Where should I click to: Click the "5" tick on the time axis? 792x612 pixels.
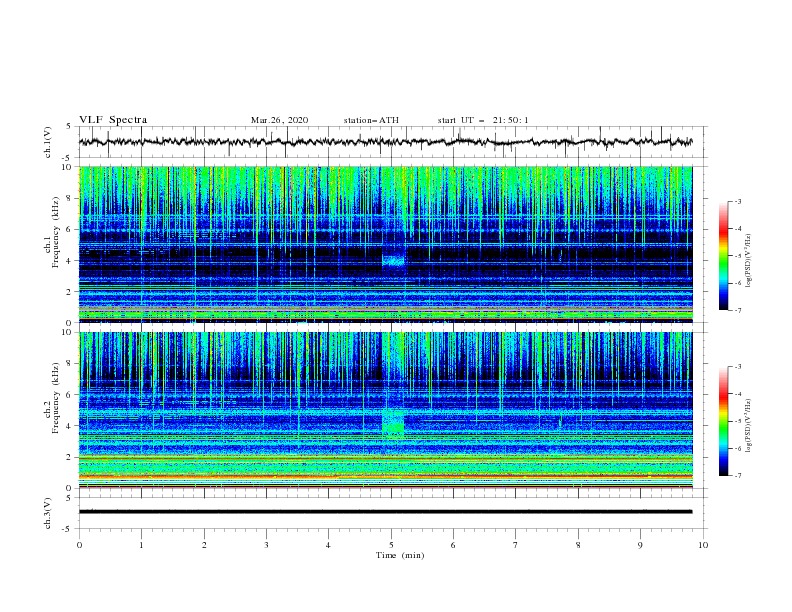(x=391, y=545)
